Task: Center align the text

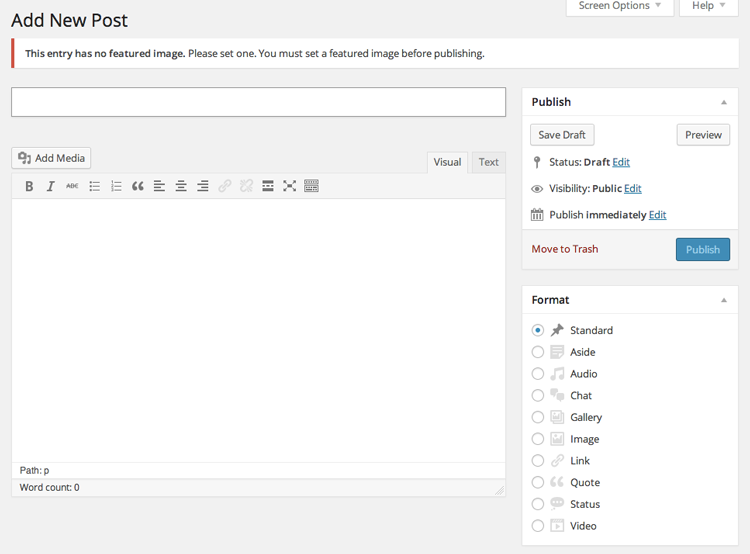Action: pyautogui.click(x=181, y=186)
